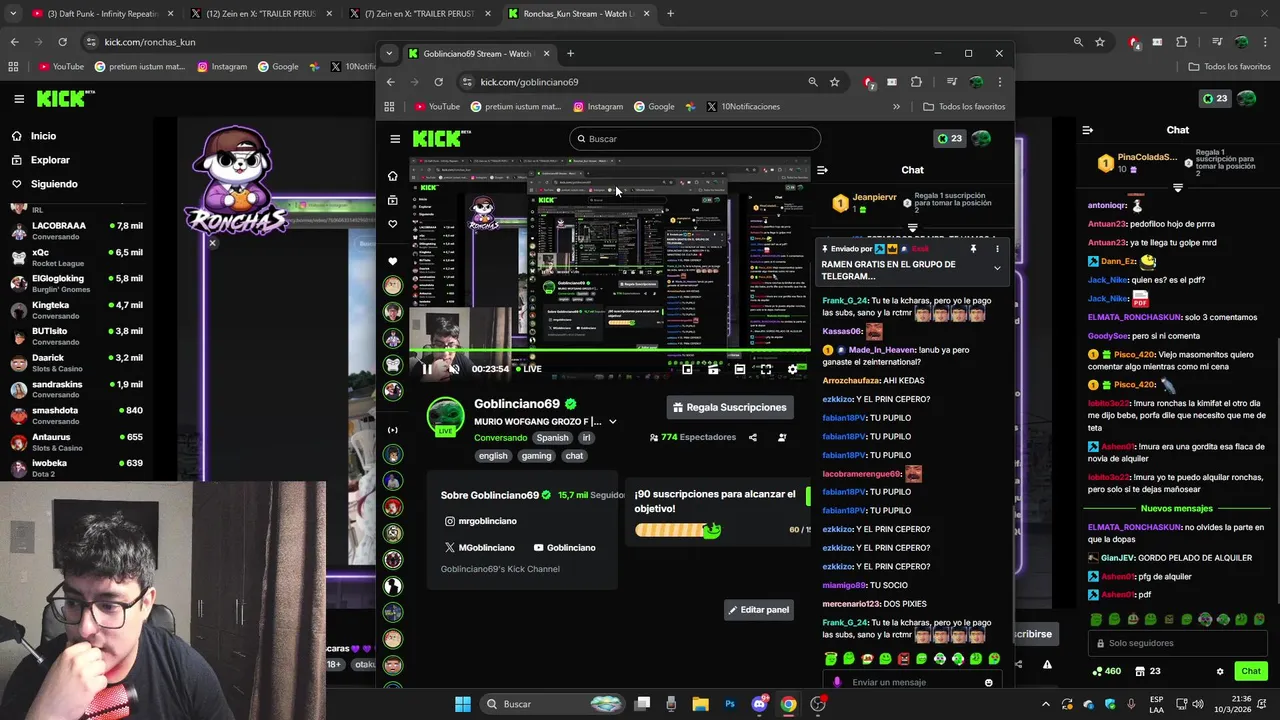The height and width of the screenshot is (720, 1280).
Task: Click the search field labeled Buscar on Kick
Action: (695, 139)
